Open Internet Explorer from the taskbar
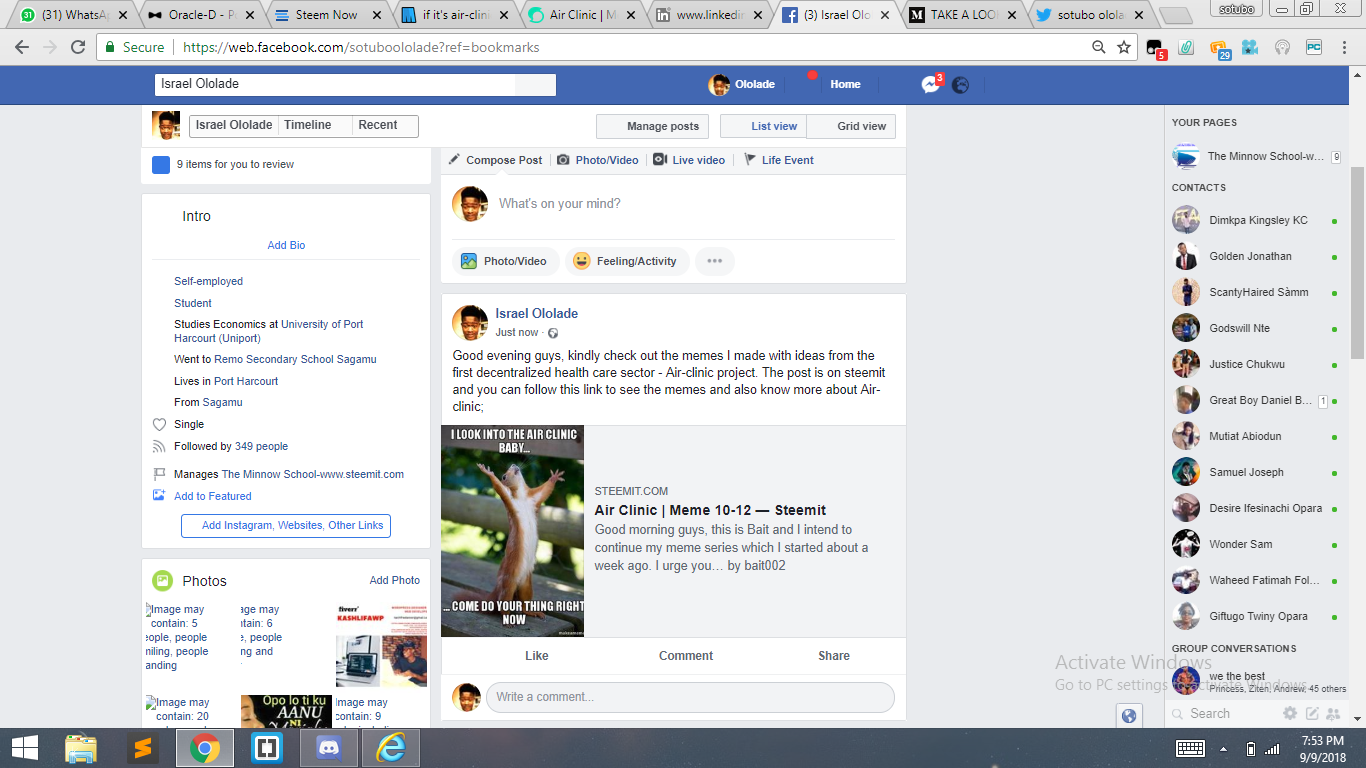Screen dimensions: 1366x768 (x=391, y=748)
